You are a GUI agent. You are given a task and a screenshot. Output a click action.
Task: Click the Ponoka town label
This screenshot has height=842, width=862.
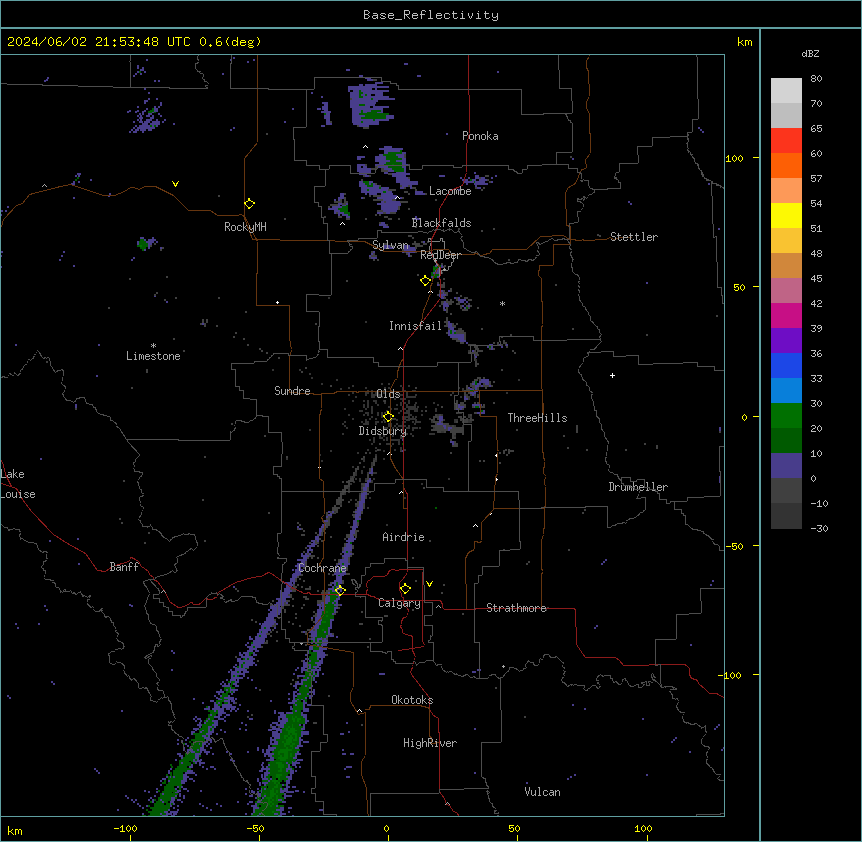coord(480,136)
